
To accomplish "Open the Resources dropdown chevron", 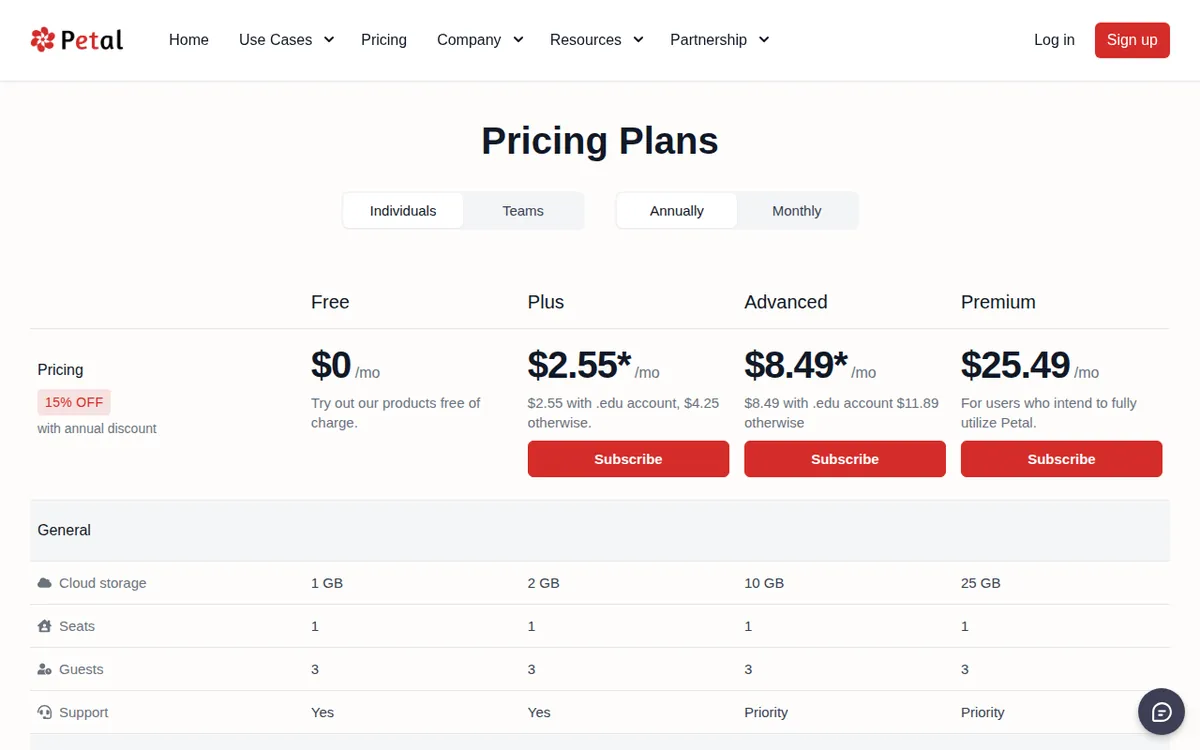I will [x=638, y=40].
